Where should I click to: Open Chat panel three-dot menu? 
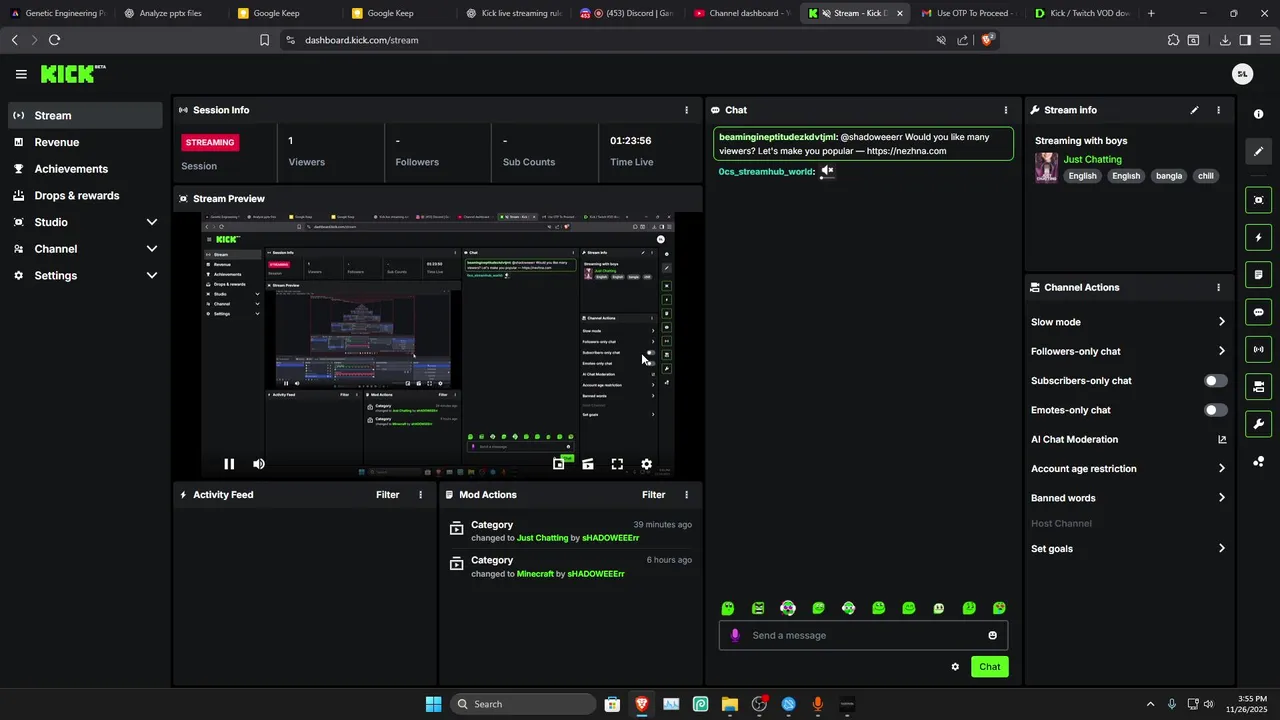(1006, 110)
